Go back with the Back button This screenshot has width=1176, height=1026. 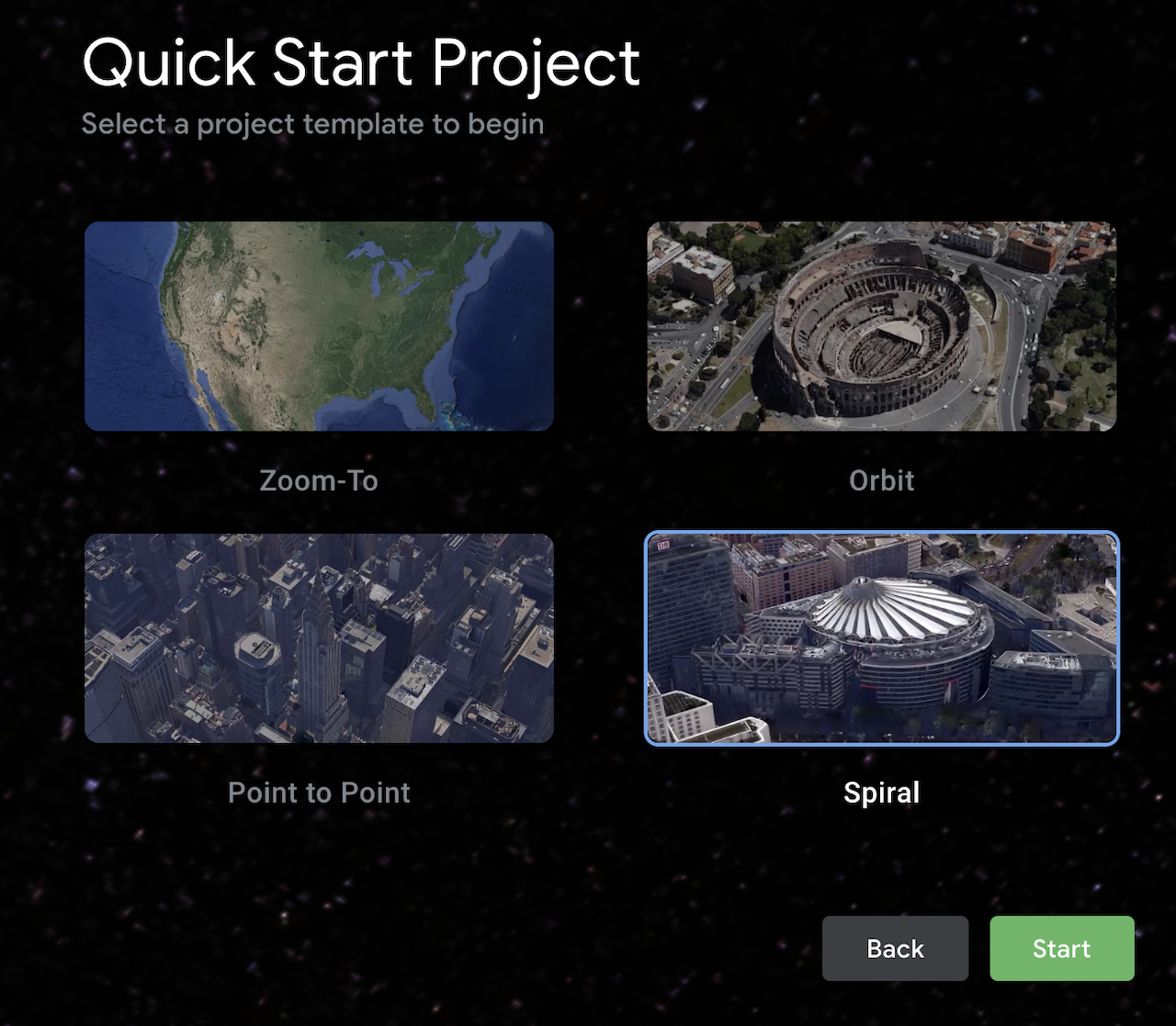tap(896, 948)
